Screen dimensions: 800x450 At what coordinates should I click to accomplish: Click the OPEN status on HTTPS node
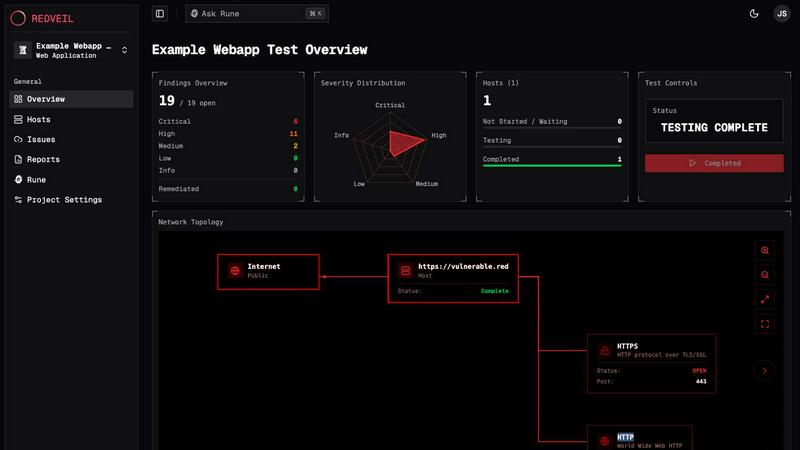point(699,371)
